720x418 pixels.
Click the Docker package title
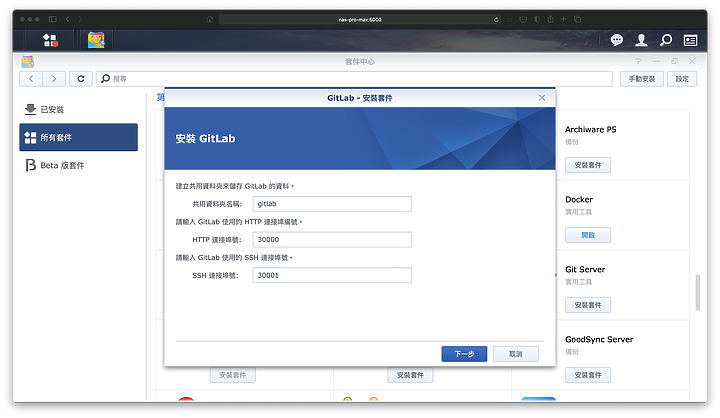click(x=579, y=199)
